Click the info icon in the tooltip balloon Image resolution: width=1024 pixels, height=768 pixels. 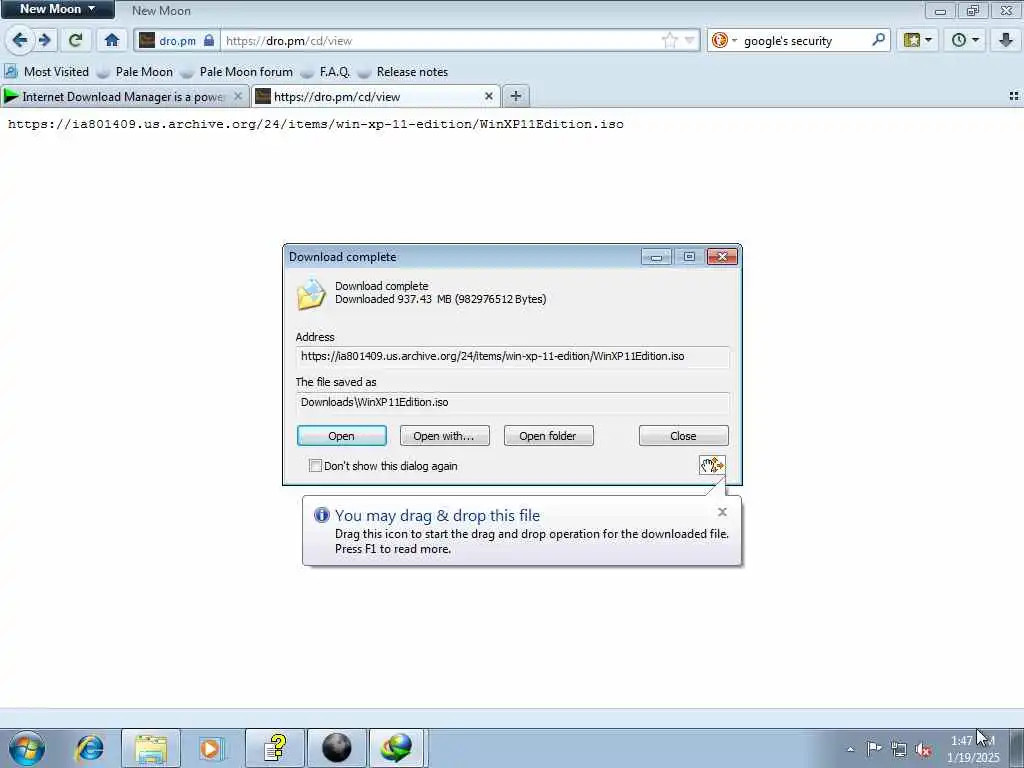[x=321, y=515]
